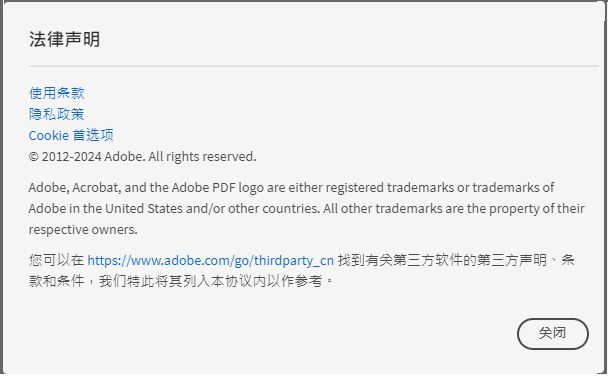Open the Cookie 首选项 link
Viewport: 609px width, 379px height.
(x=71, y=135)
